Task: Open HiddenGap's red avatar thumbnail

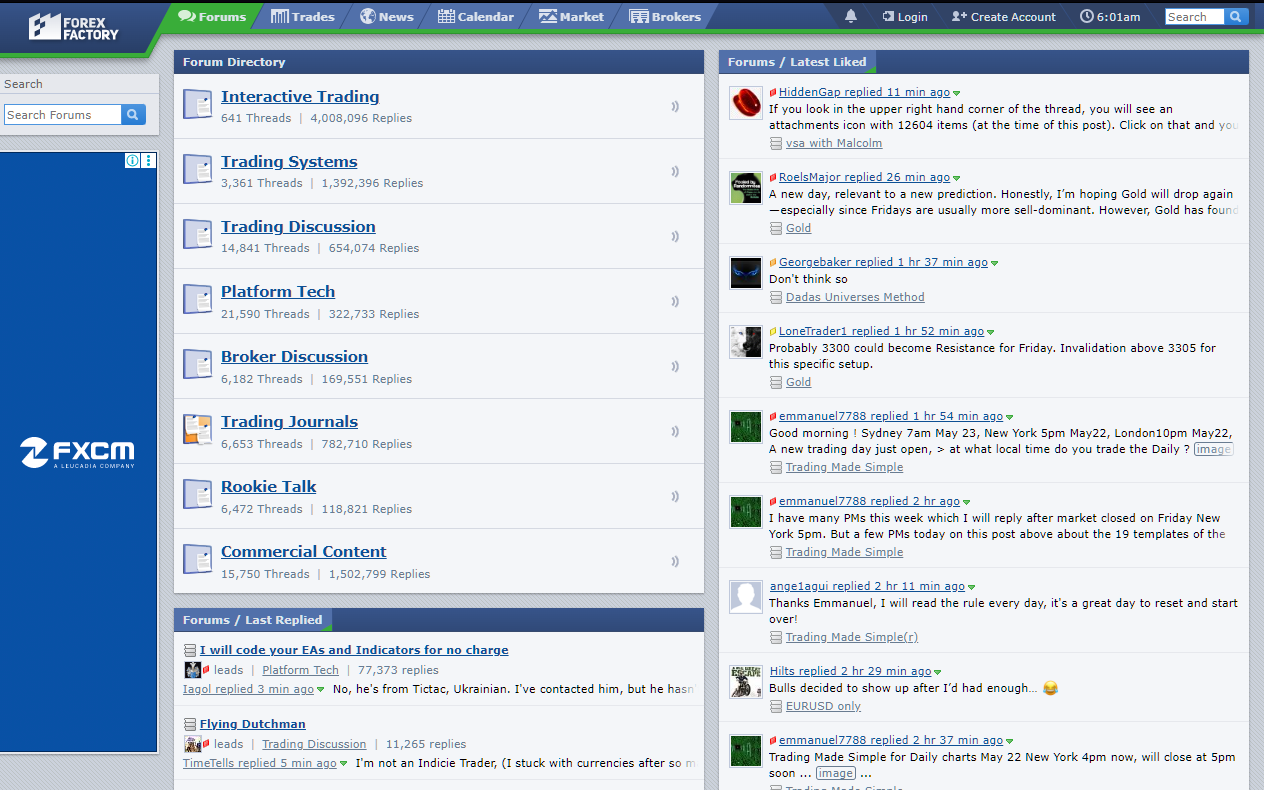Action: tap(745, 103)
